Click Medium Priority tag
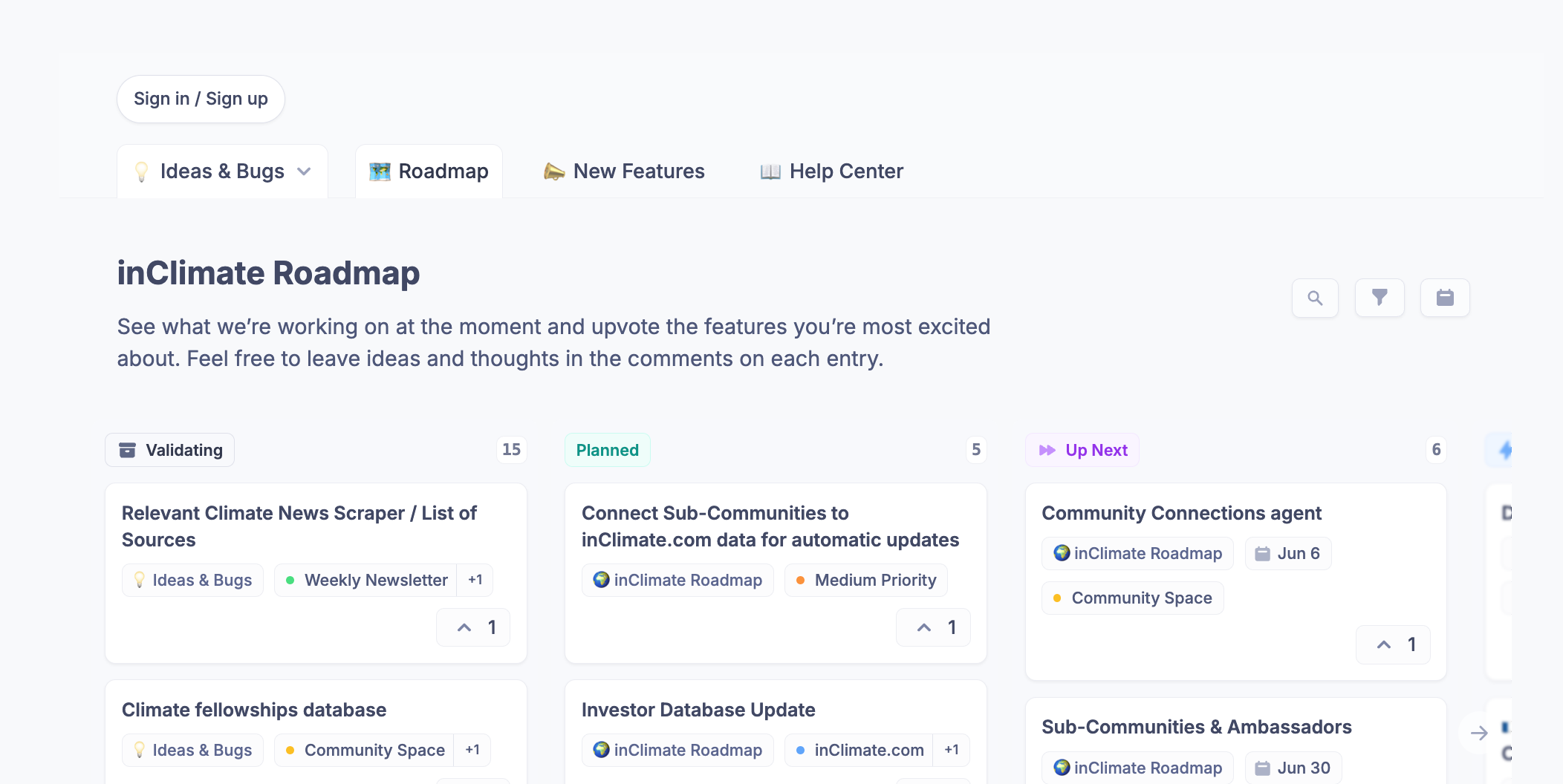Image resolution: width=1563 pixels, height=784 pixels. [866, 580]
